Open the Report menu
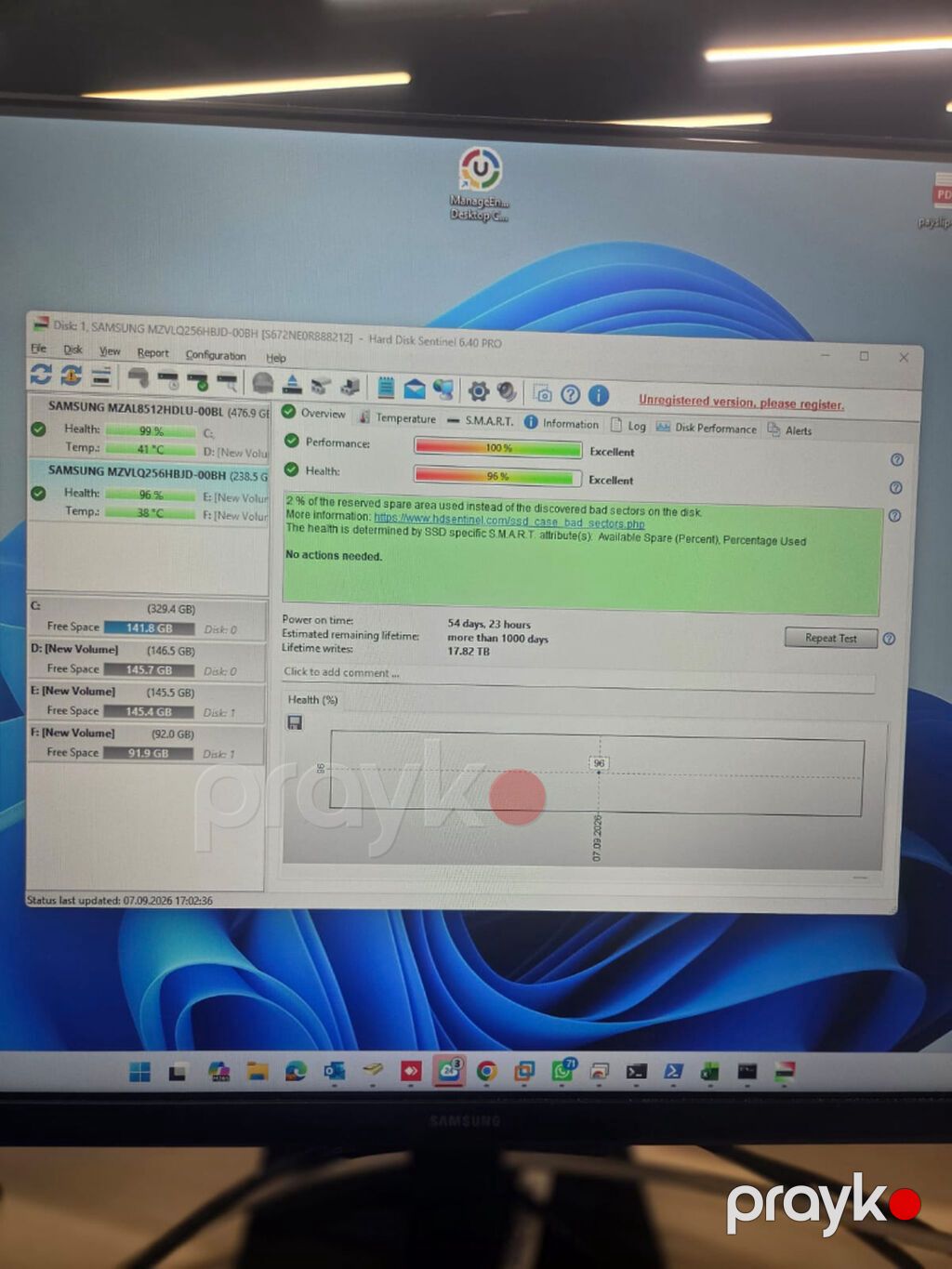This screenshot has height=1269, width=952. click(x=152, y=353)
